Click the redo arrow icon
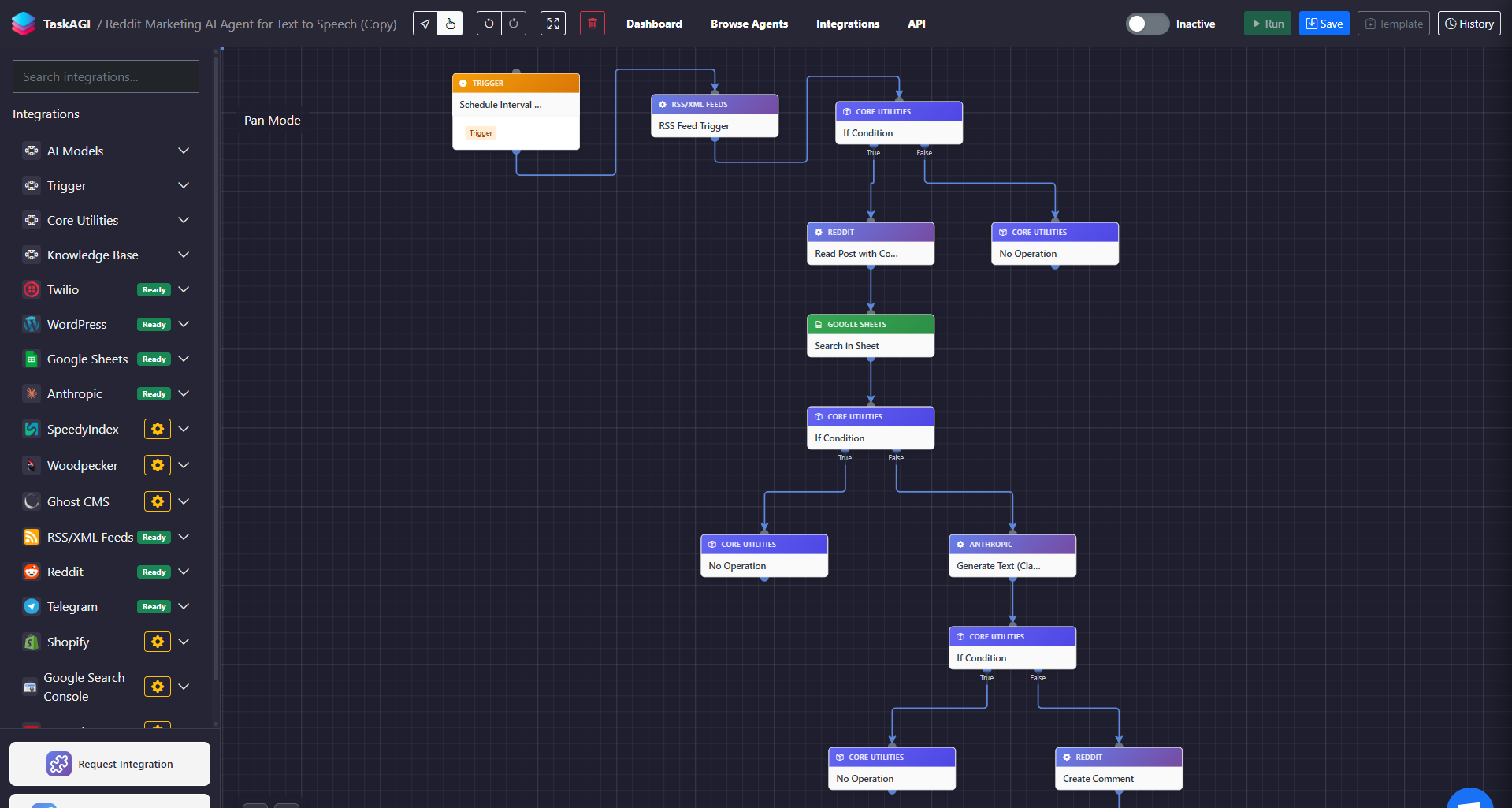Screen dimensions: 1512x808 (x=514, y=24)
